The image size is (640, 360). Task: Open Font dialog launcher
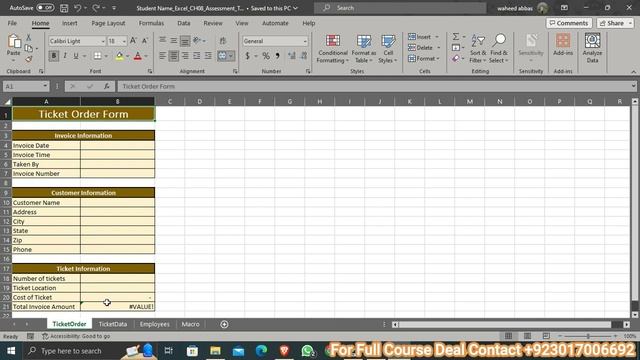point(150,71)
